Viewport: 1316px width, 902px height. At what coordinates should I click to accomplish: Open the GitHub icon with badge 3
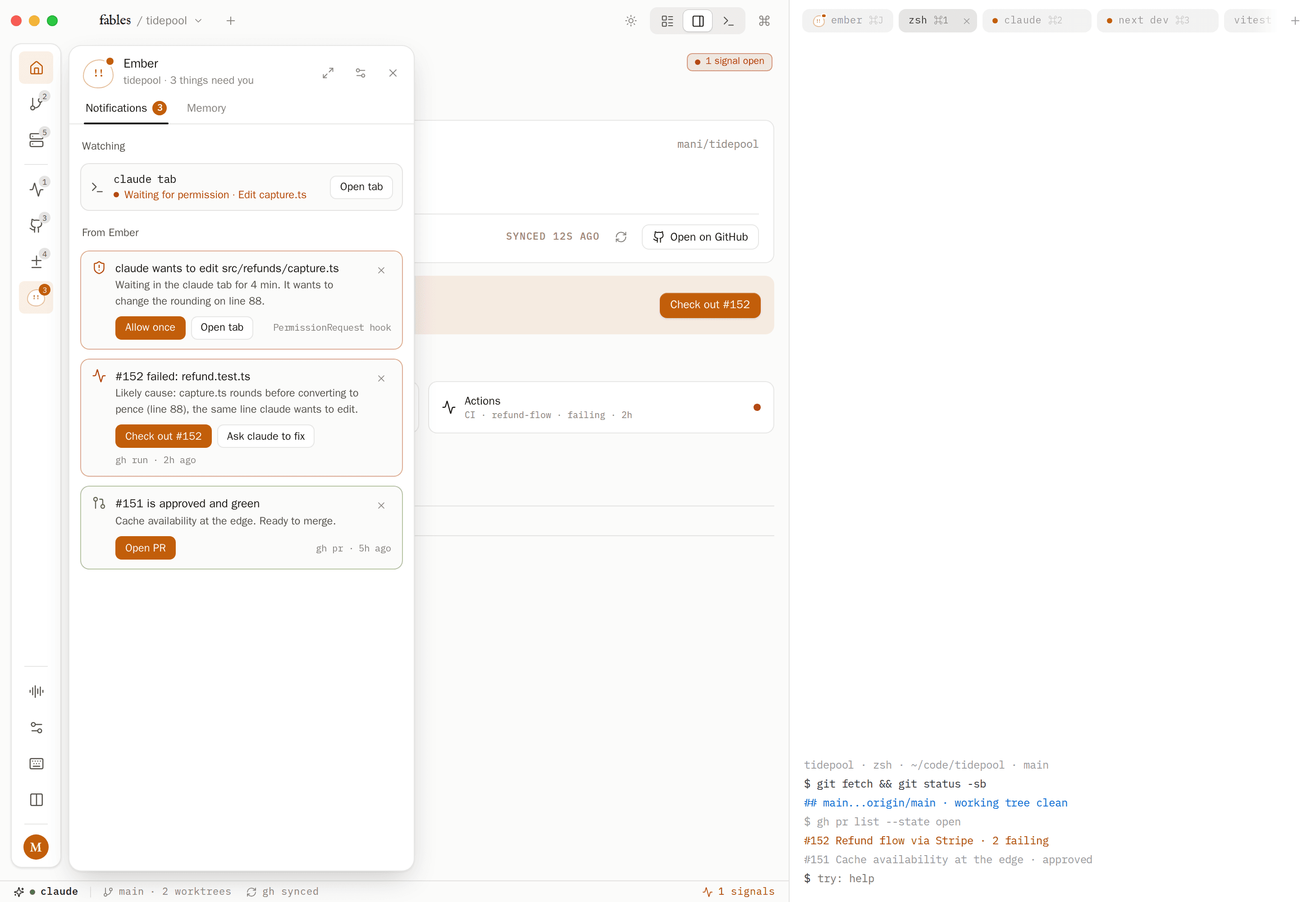36,225
